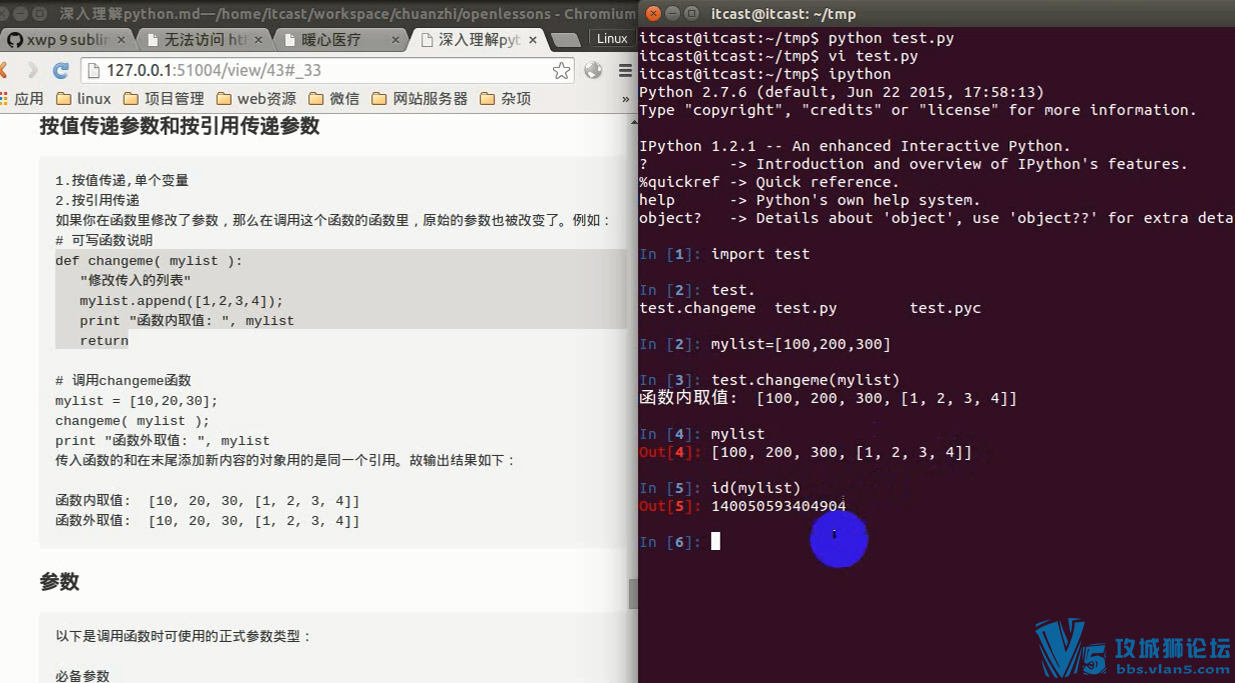Screen dimensions: 1235x683
Task: Focus the address bar showing 127.0.0.1:51004
Action: tap(325, 71)
